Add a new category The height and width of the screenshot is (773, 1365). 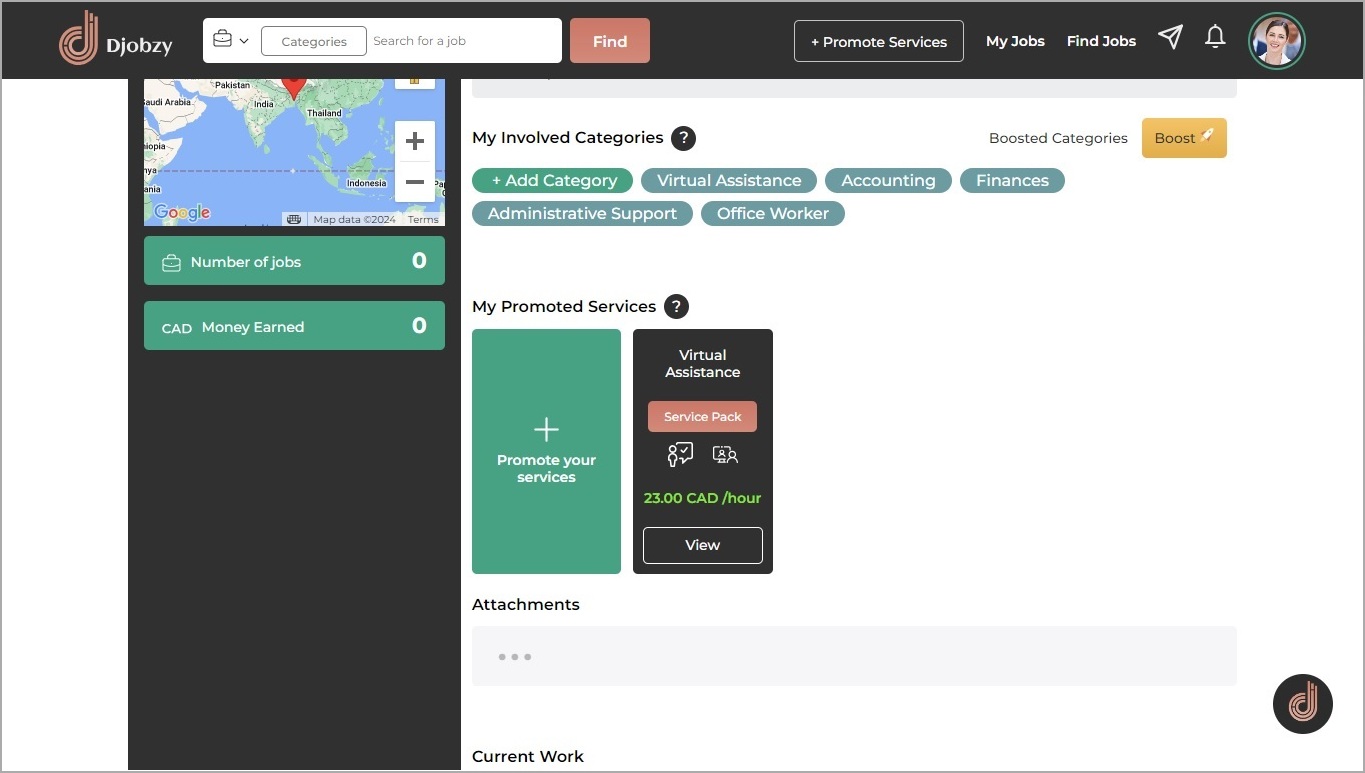tap(552, 181)
